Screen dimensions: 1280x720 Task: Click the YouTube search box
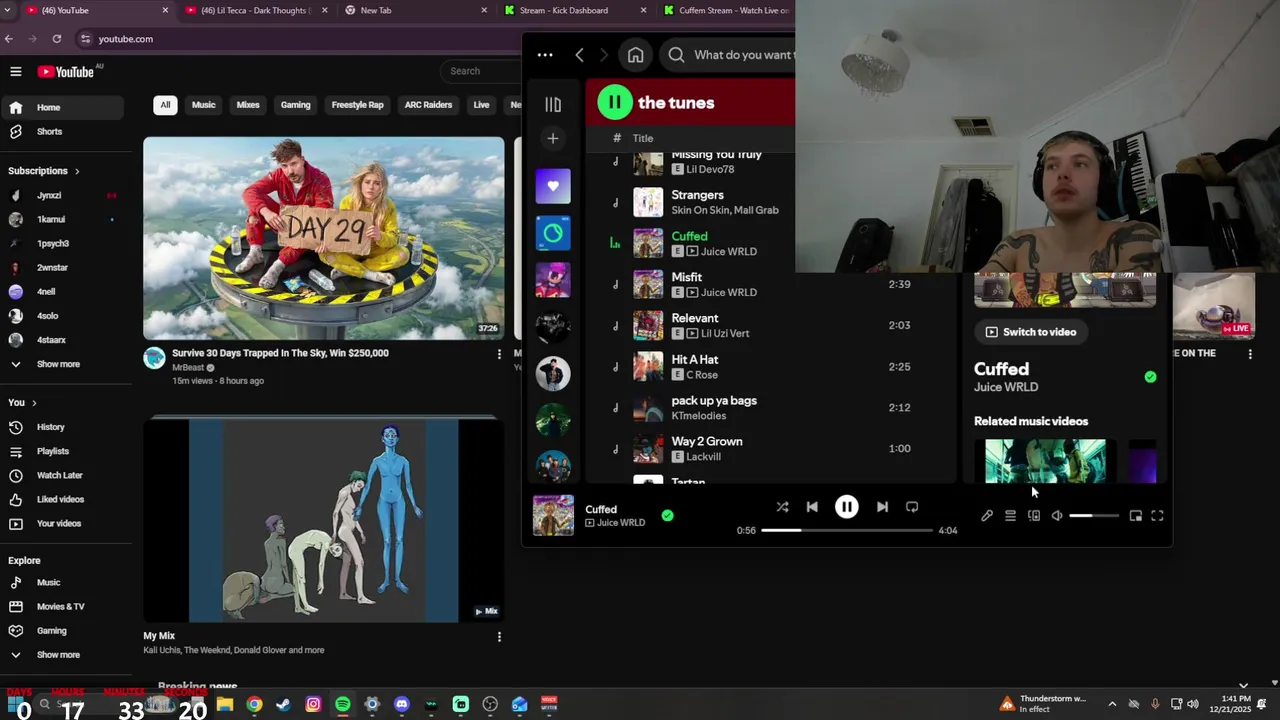click(482, 71)
